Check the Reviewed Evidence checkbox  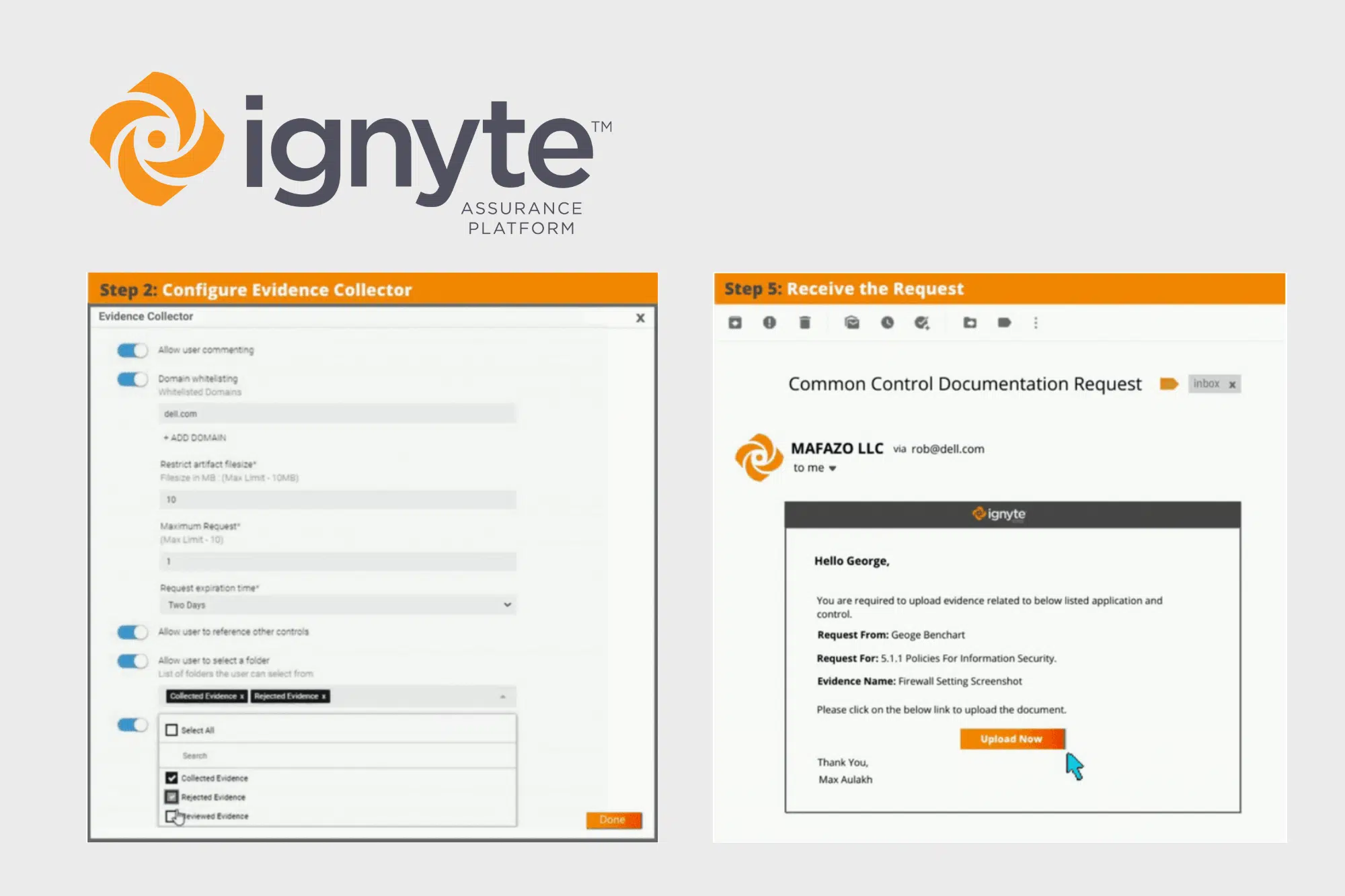[171, 816]
